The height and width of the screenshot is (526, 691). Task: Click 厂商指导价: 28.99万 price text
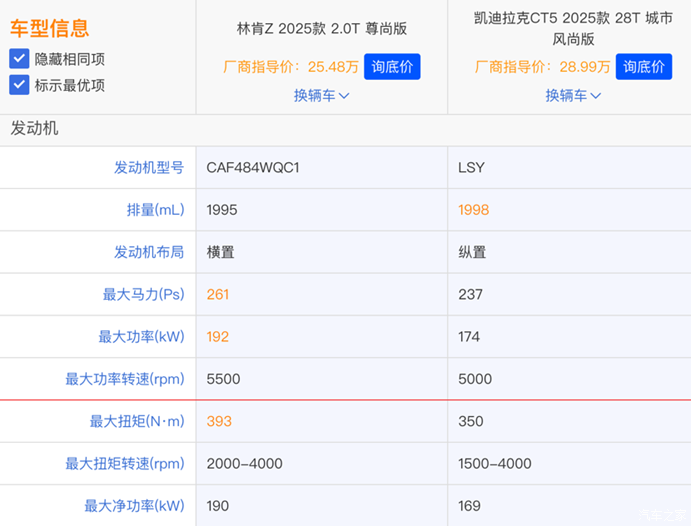(x=542, y=67)
